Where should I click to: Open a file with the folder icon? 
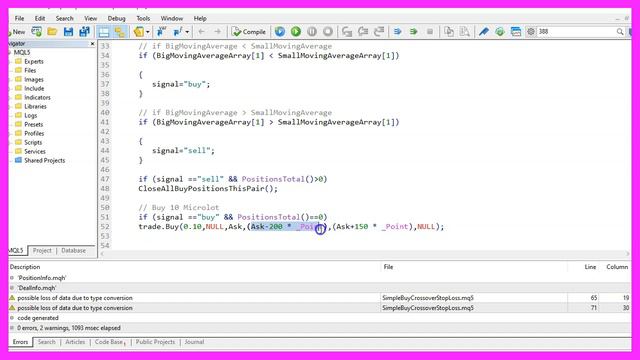[52, 31]
